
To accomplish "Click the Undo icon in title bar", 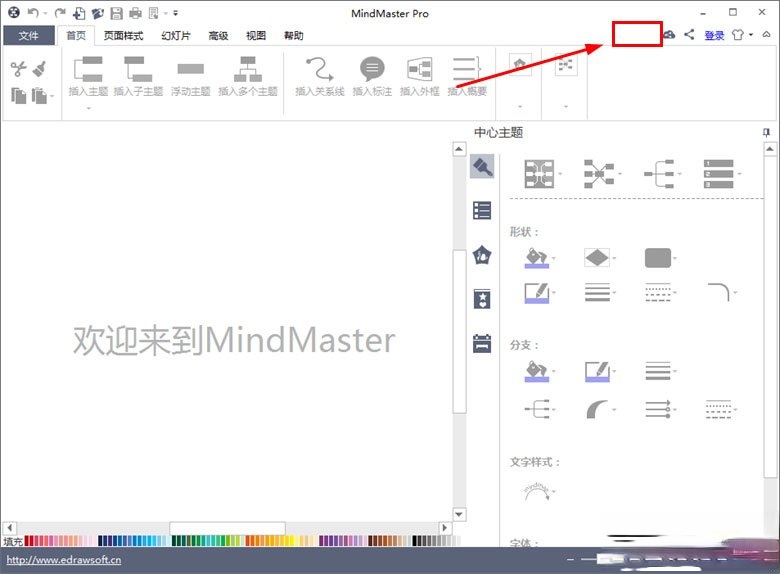I will click(x=33, y=13).
